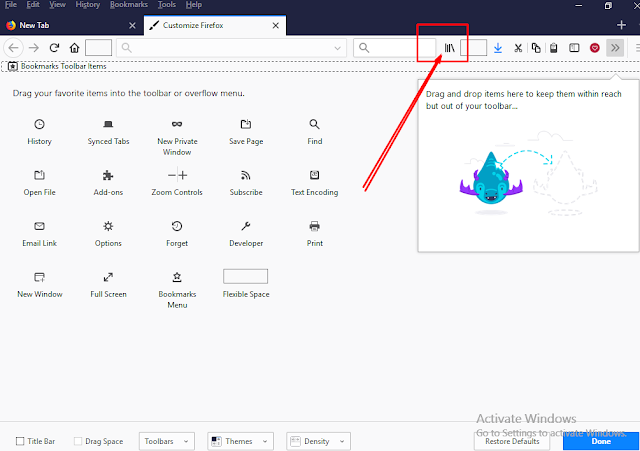Click the Subscribe feed icon

pos(246,175)
